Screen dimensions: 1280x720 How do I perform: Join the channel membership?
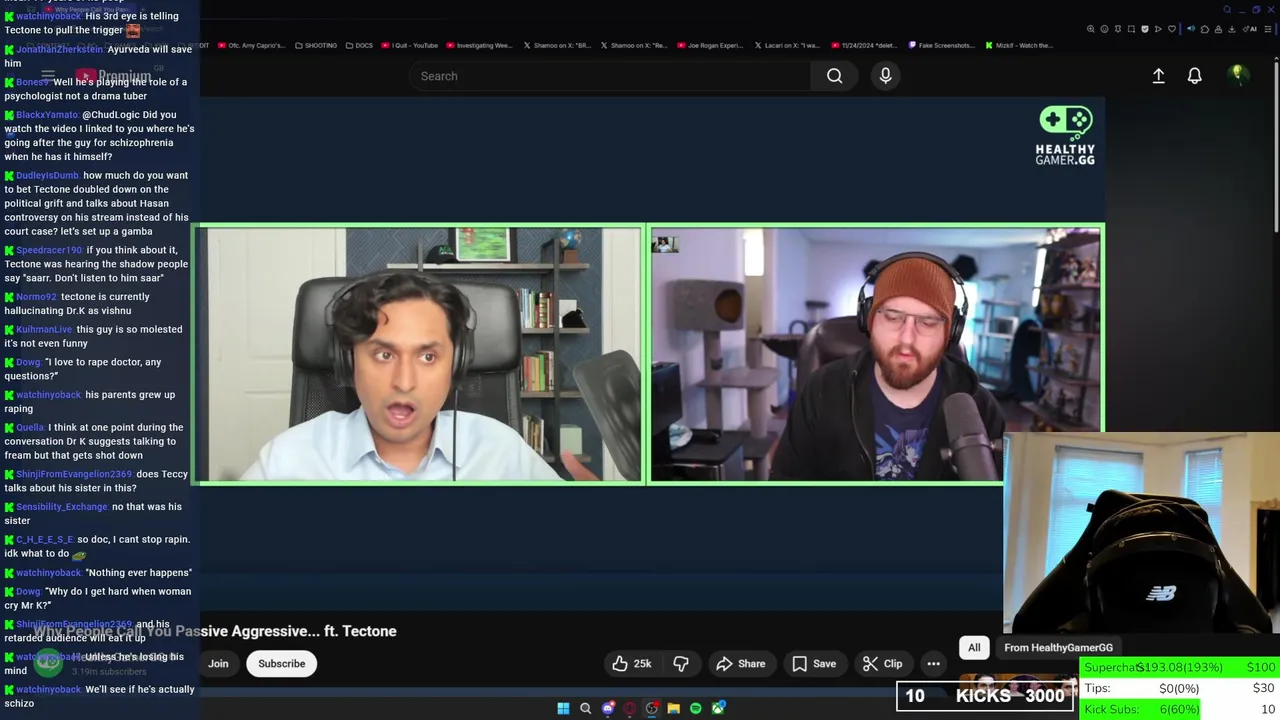point(218,664)
